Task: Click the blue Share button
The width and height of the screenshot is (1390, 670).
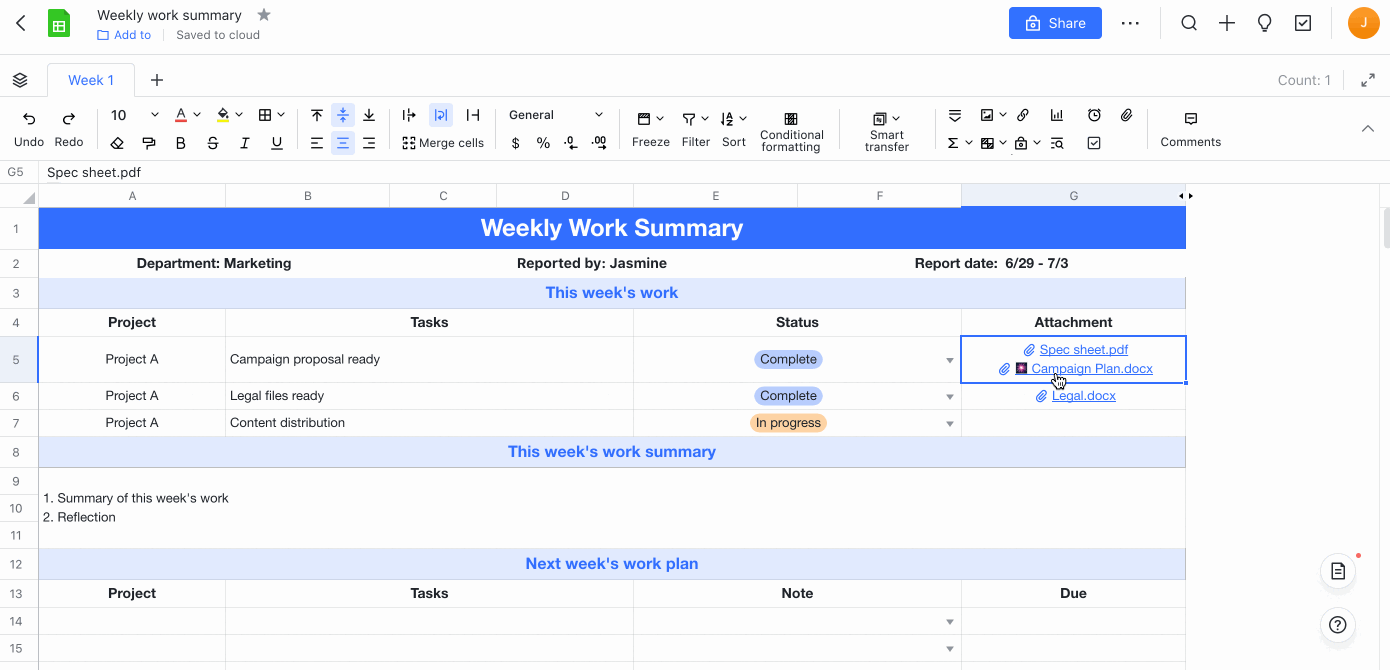Action: [x=1055, y=23]
